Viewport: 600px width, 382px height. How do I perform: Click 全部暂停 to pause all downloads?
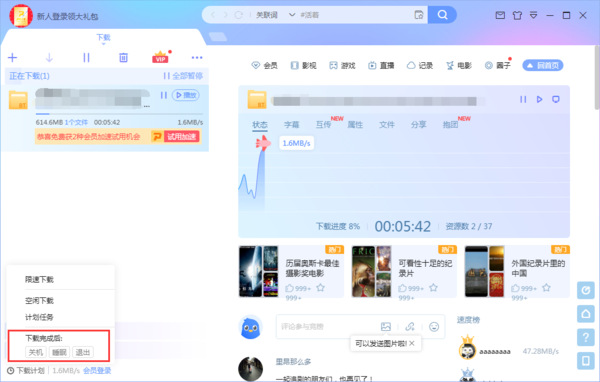183,76
